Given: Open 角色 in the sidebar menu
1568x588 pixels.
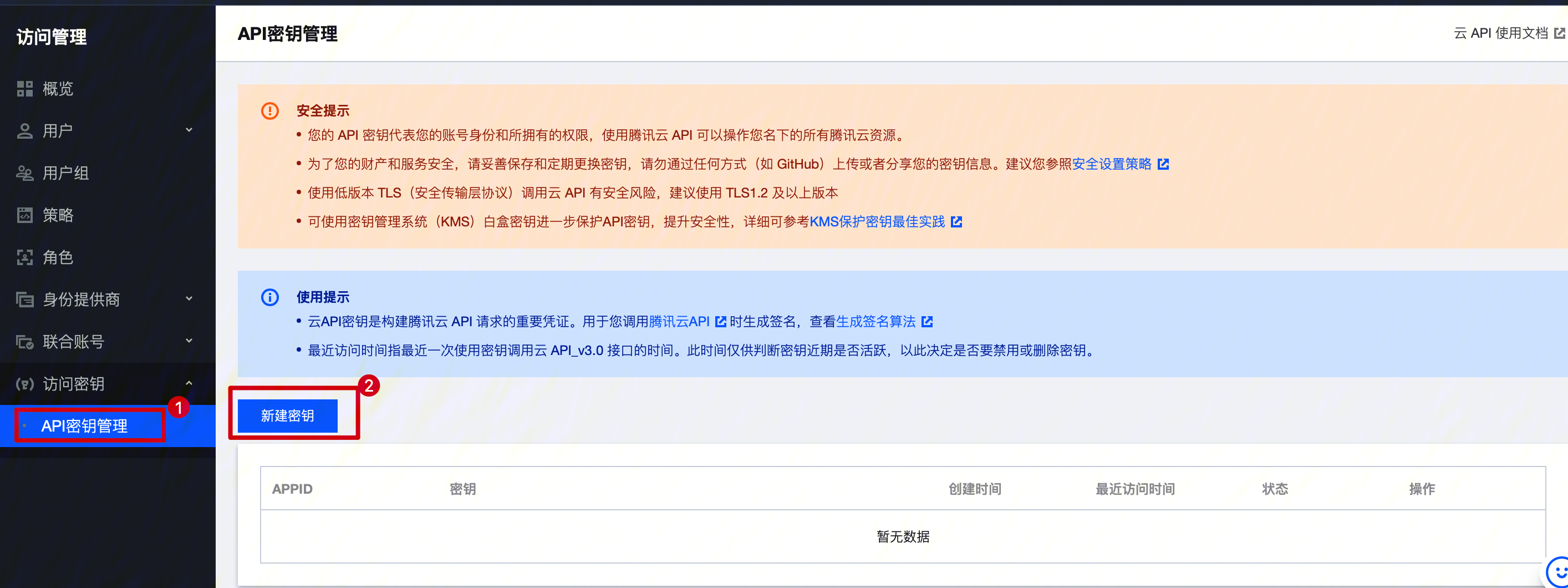Looking at the screenshot, I should click(58, 257).
